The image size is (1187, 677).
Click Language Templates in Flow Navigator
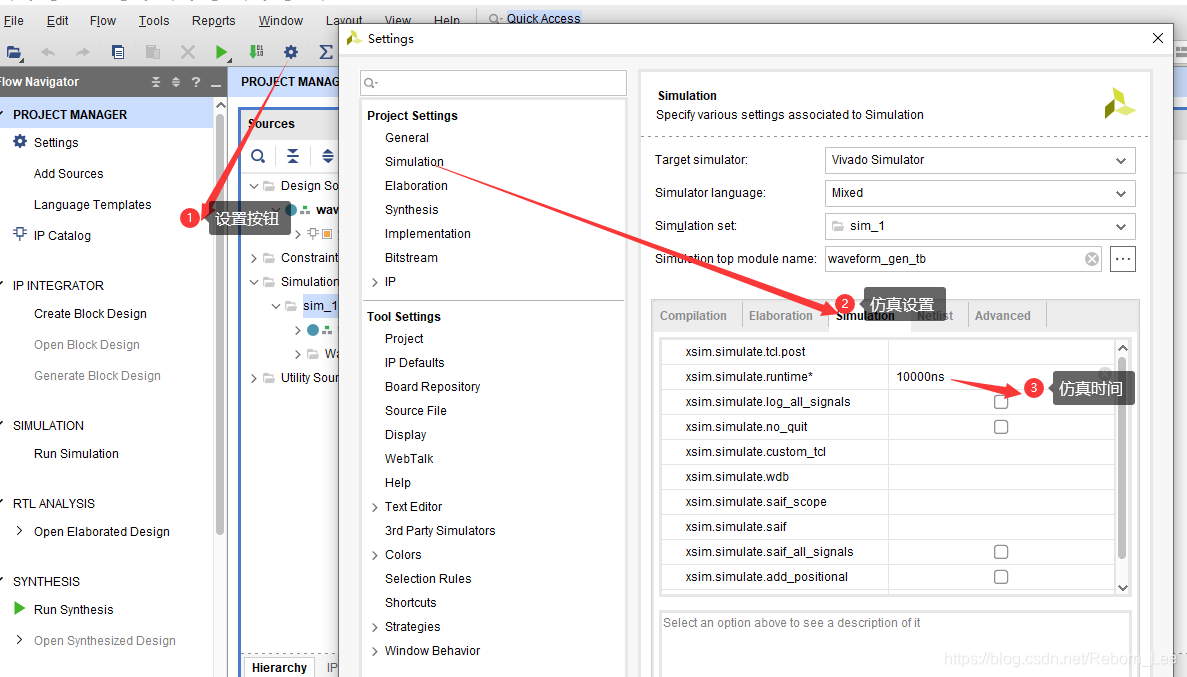(x=92, y=204)
